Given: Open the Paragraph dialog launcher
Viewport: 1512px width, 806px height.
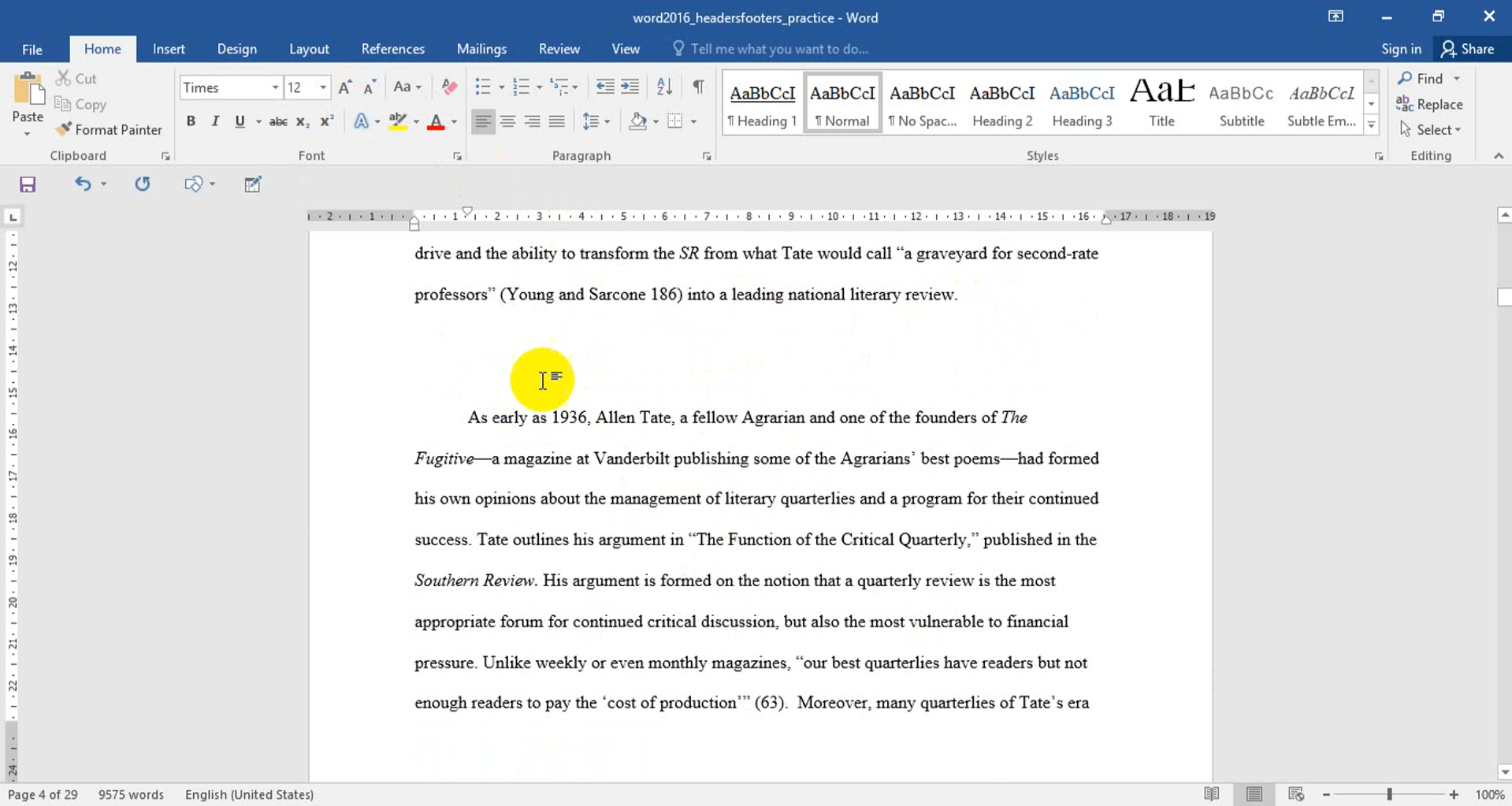Looking at the screenshot, I should tap(707, 157).
